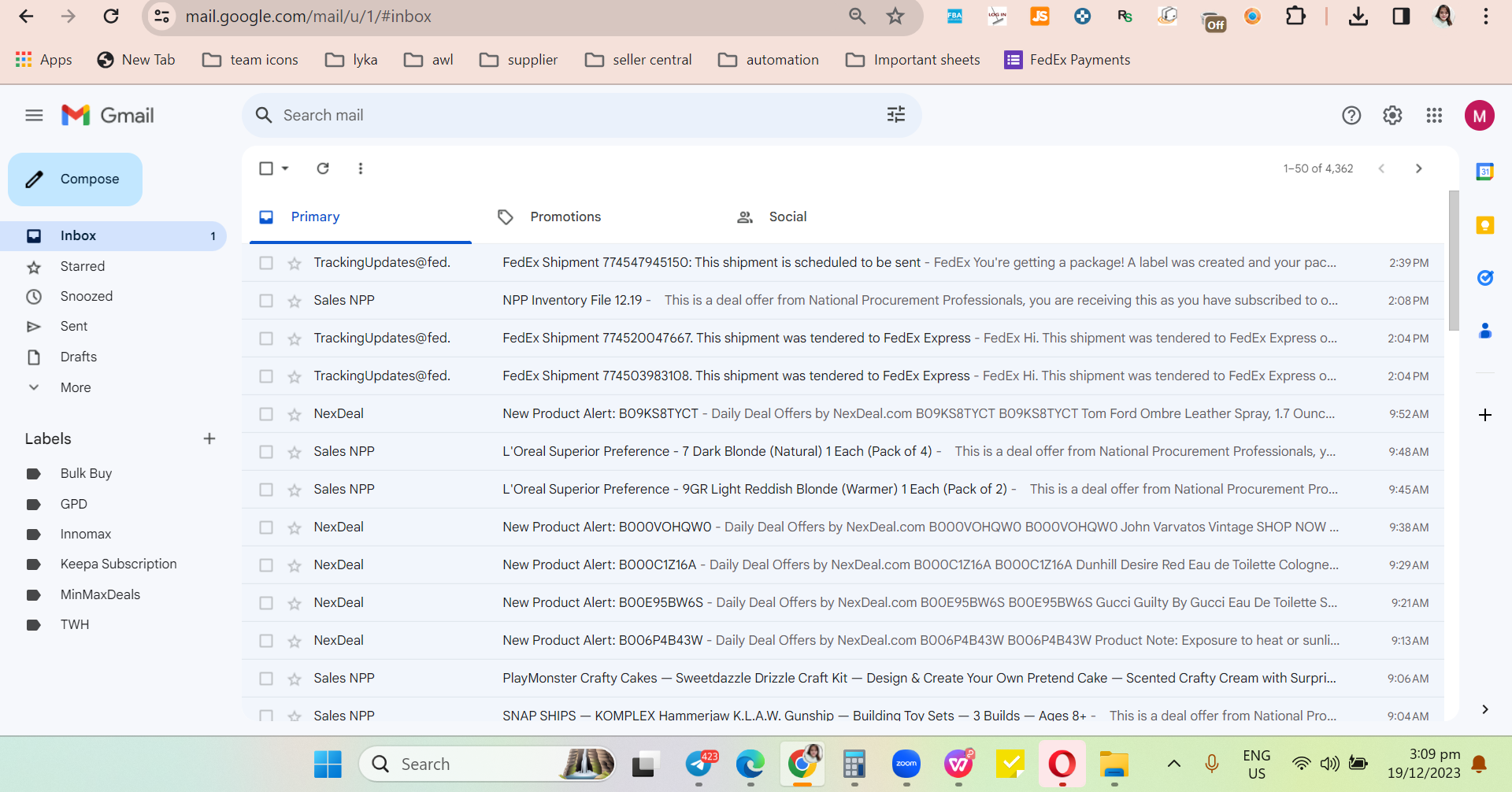Open the Gmail main menu hamburger icon
This screenshot has width=1512, height=792.
[34, 116]
